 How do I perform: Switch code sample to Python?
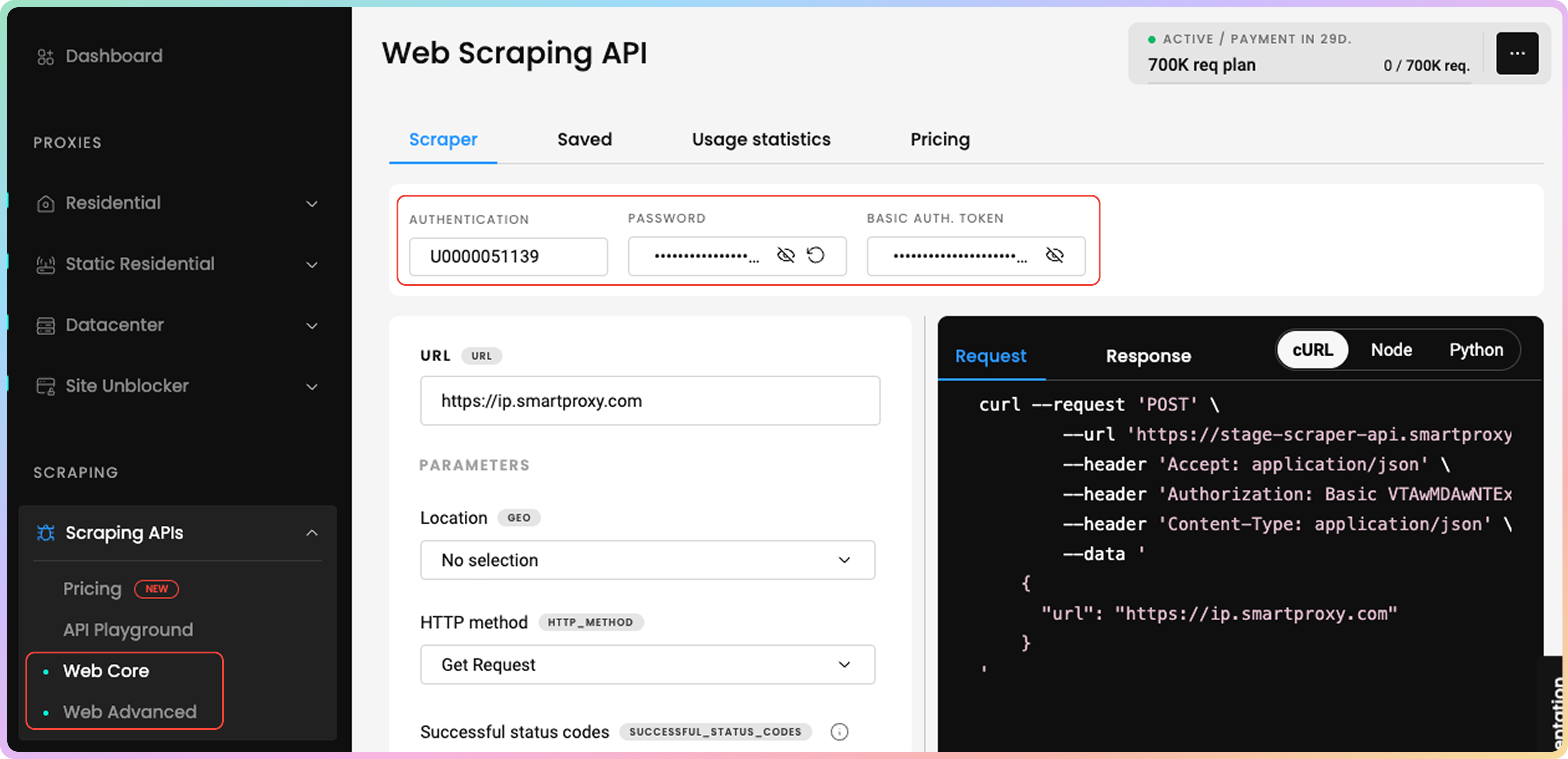pos(1476,349)
